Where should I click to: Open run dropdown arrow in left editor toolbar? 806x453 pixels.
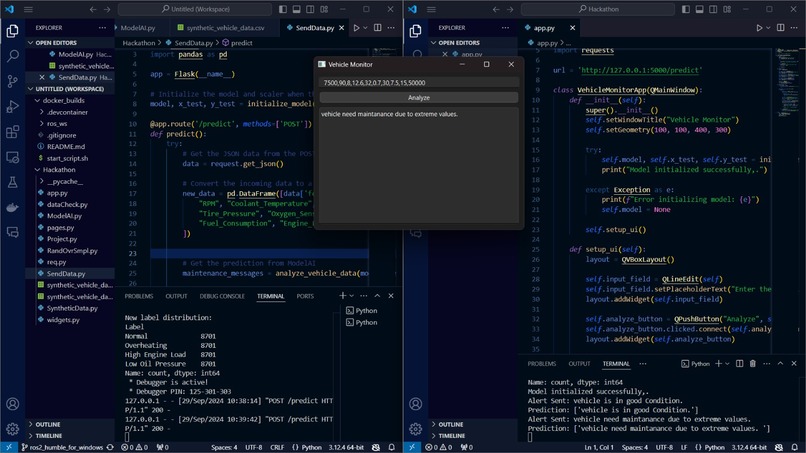[365, 28]
